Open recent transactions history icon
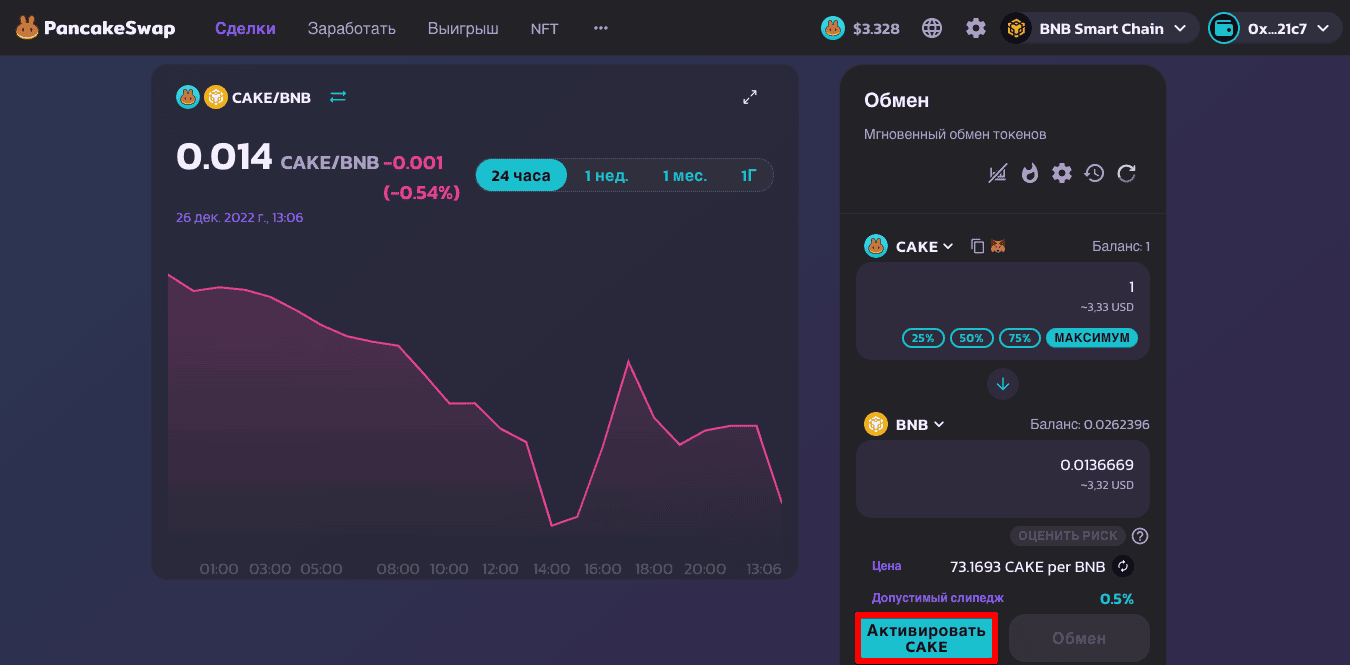 click(1094, 174)
